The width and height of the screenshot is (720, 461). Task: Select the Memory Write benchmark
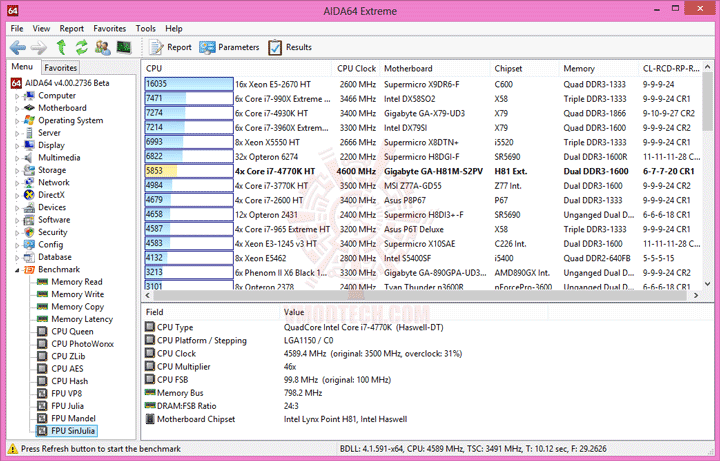coord(78,294)
